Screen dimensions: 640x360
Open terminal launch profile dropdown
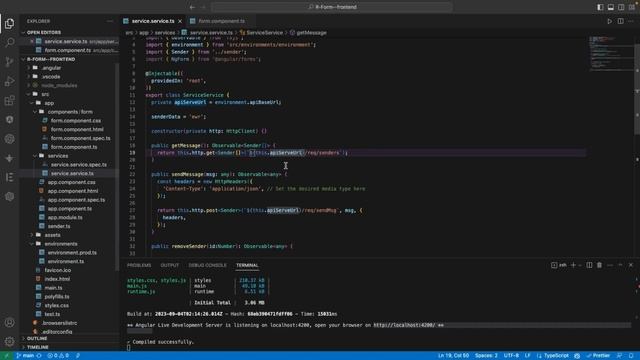click(580, 265)
